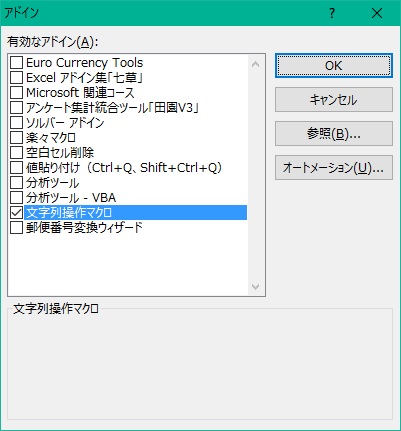Check the ソルバー アドイン checkbox

coord(16,123)
